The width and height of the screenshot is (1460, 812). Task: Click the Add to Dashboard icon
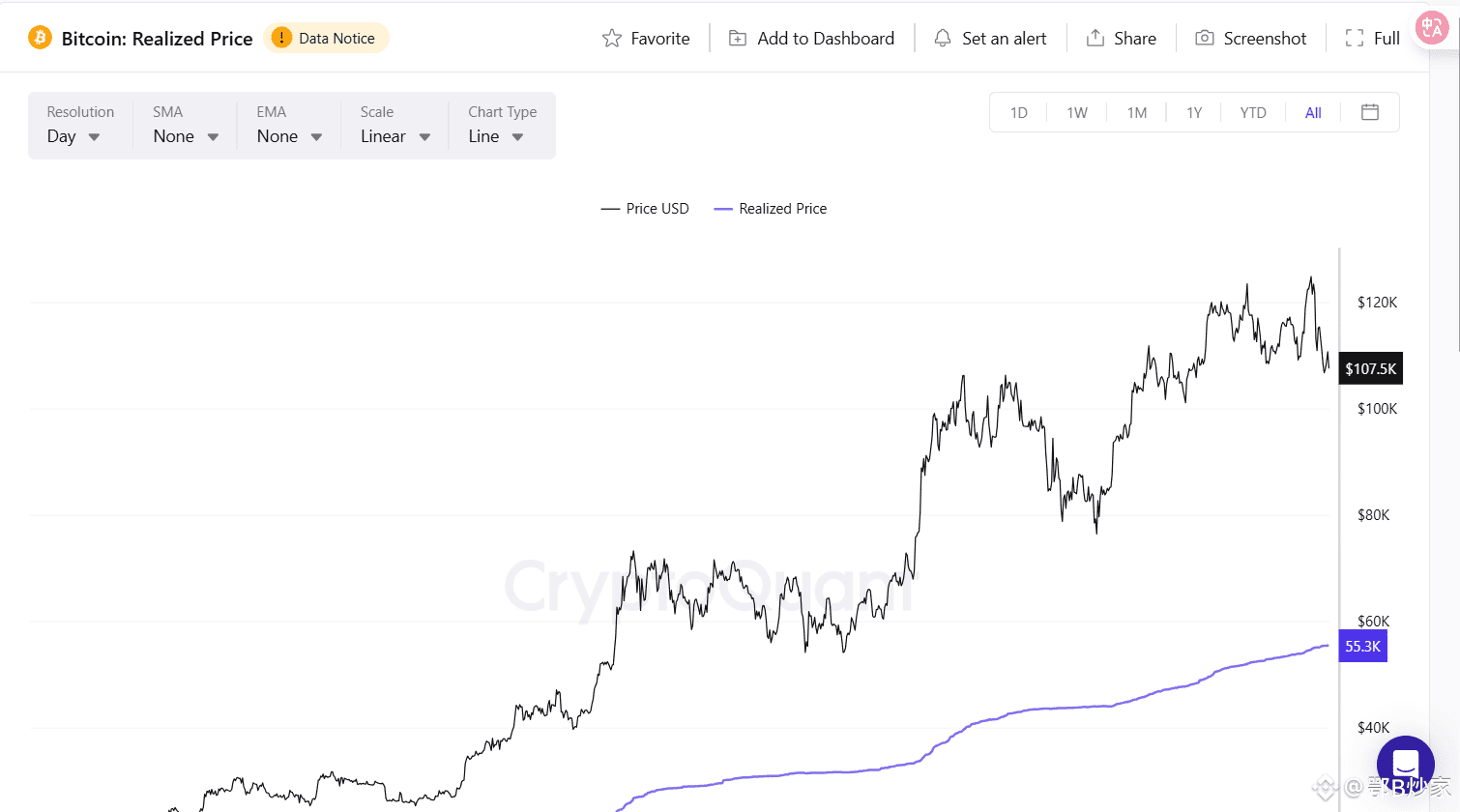point(738,39)
